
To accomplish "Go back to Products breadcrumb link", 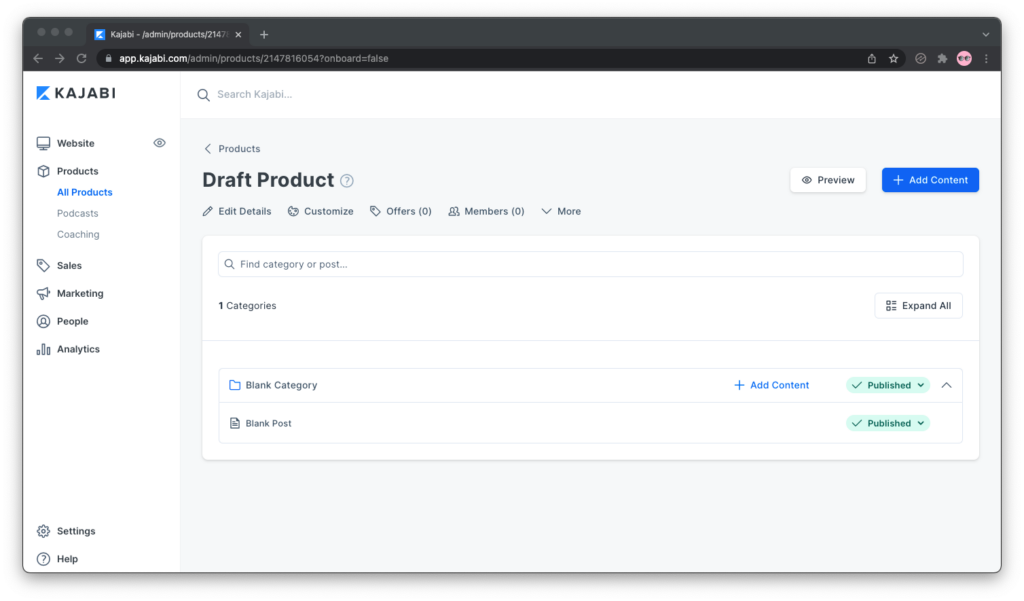I will pyautogui.click(x=239, y=149).
